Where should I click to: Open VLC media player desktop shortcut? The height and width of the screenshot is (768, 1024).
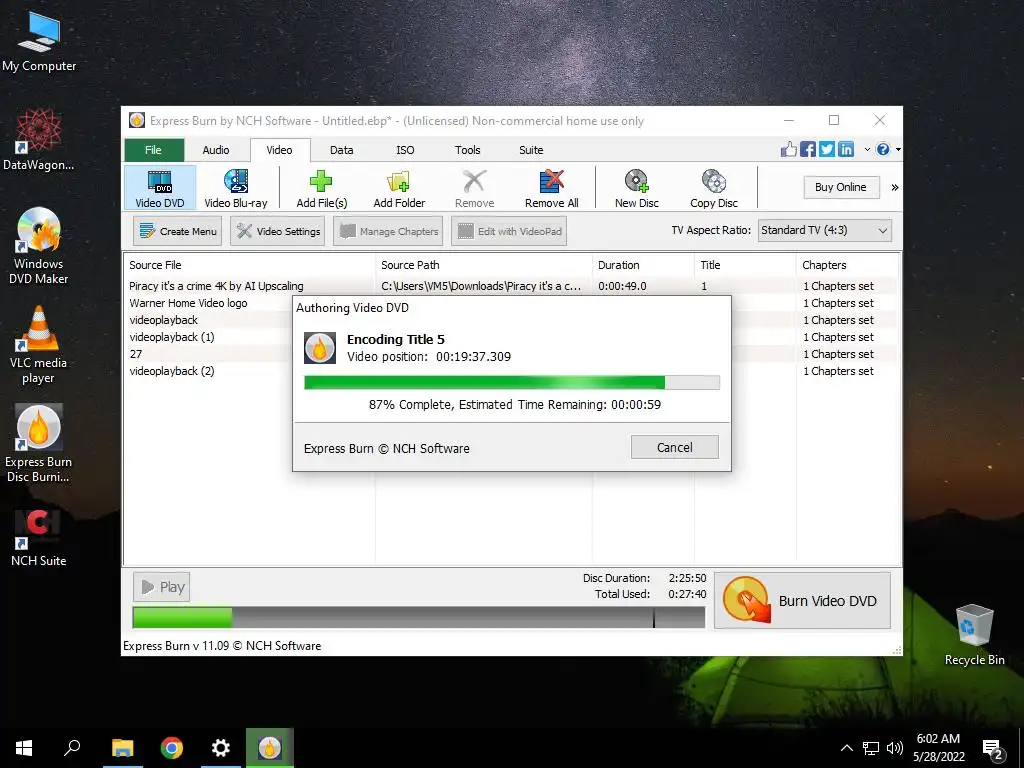[x=39, y=346]
